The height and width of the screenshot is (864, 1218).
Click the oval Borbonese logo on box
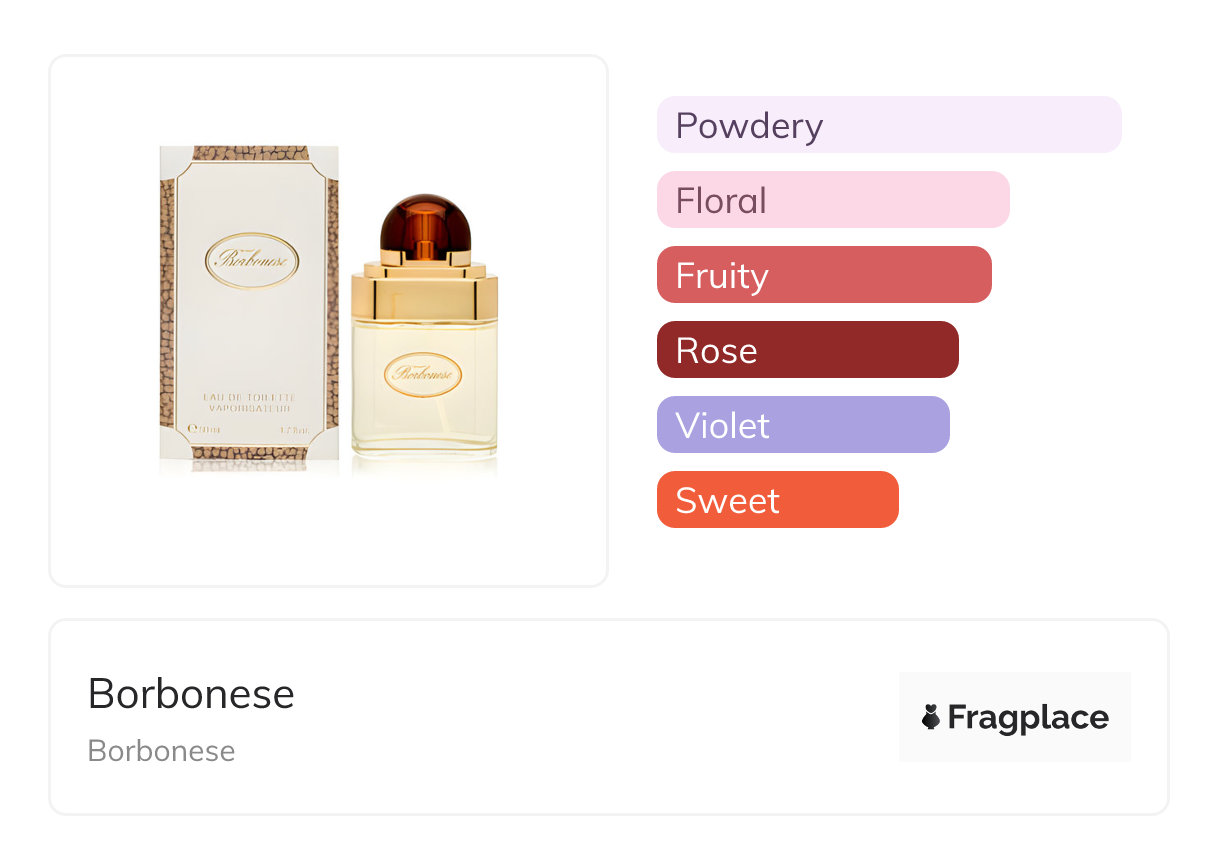252,260
